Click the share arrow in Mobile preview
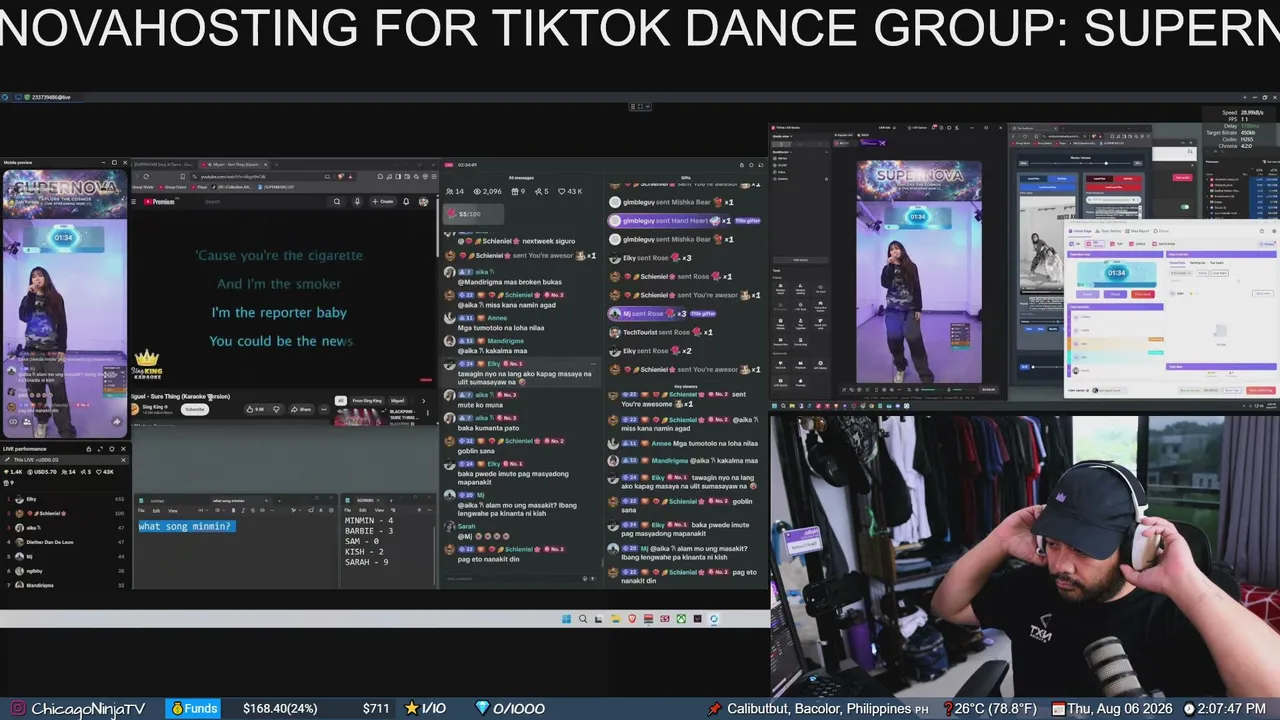 coord(117,422)
